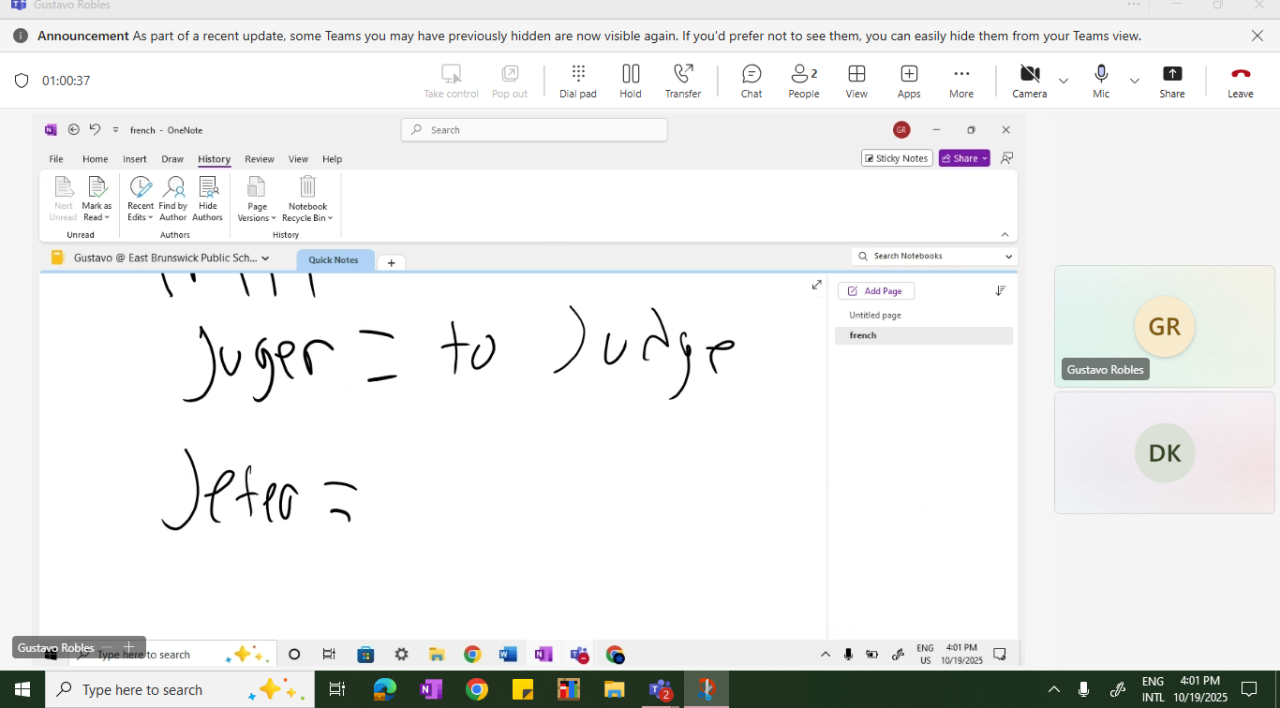
Task: Click the feedback icon beside OneNote Share
Action: coord(1007,158)
